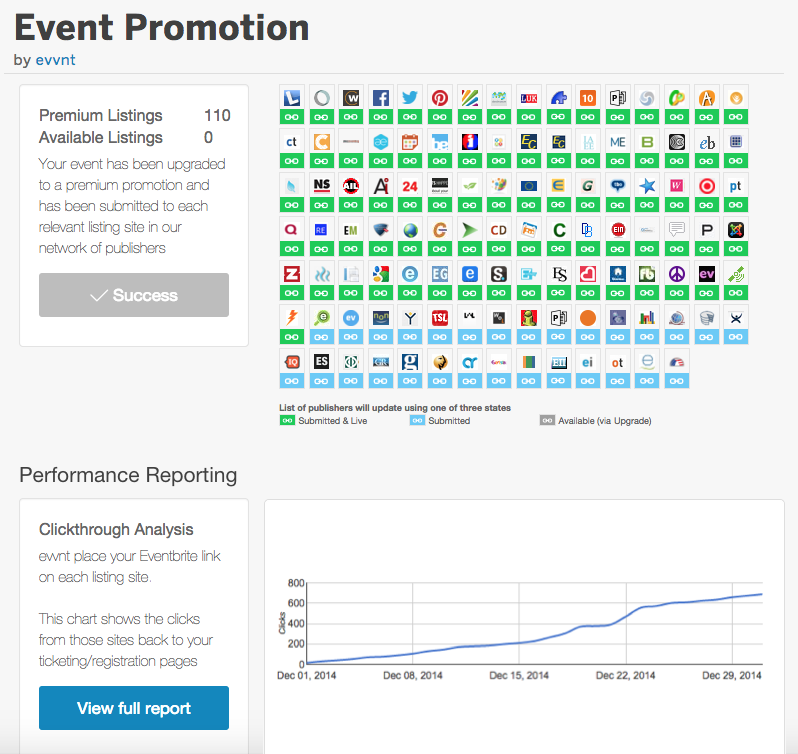Open the red 'AIL' circle publisher icon
This screenshot has width=798, height=754.
(351, 186)
